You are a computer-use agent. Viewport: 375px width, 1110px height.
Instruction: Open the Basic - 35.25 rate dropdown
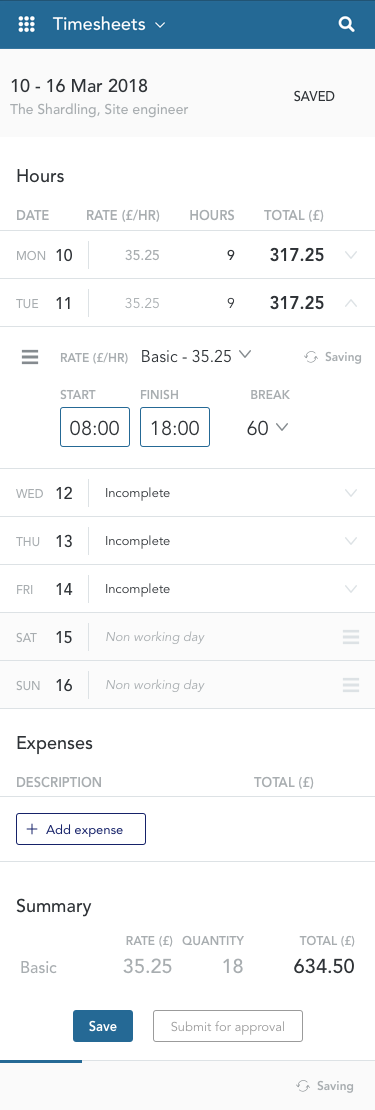[x=196, y=356]
